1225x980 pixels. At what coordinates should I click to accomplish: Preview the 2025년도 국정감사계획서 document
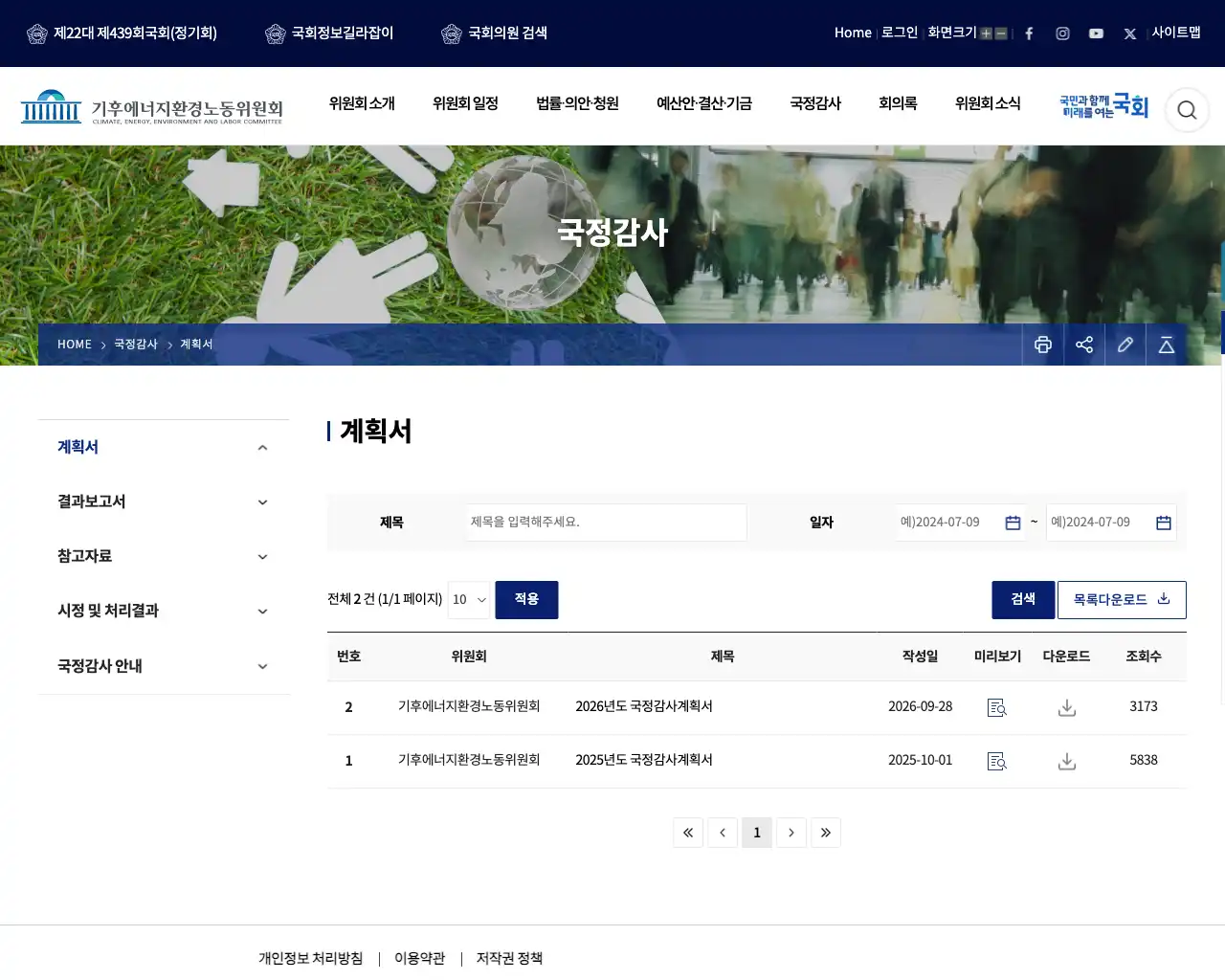click(997, 761)
